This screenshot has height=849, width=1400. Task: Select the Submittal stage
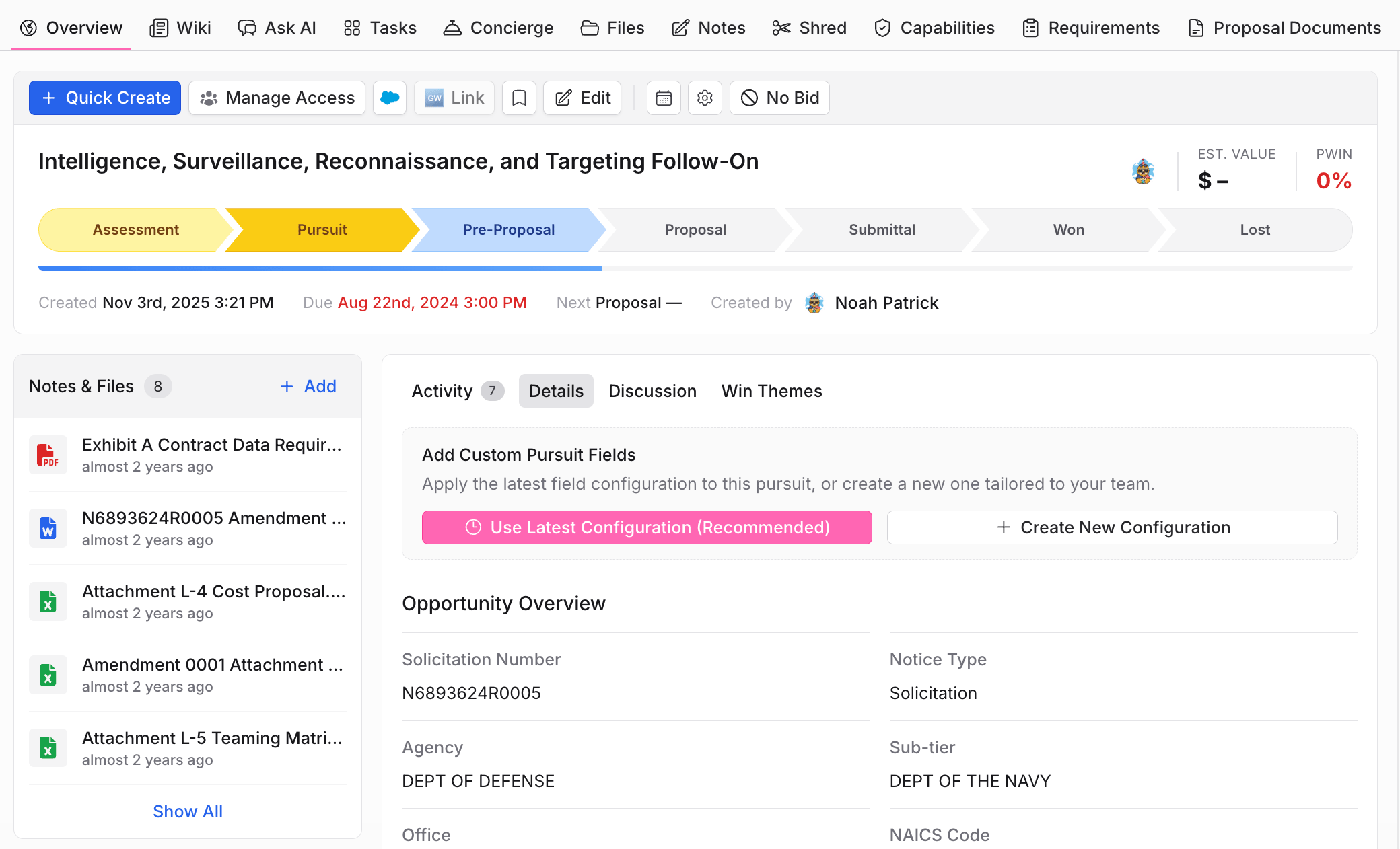pos(882,230)
